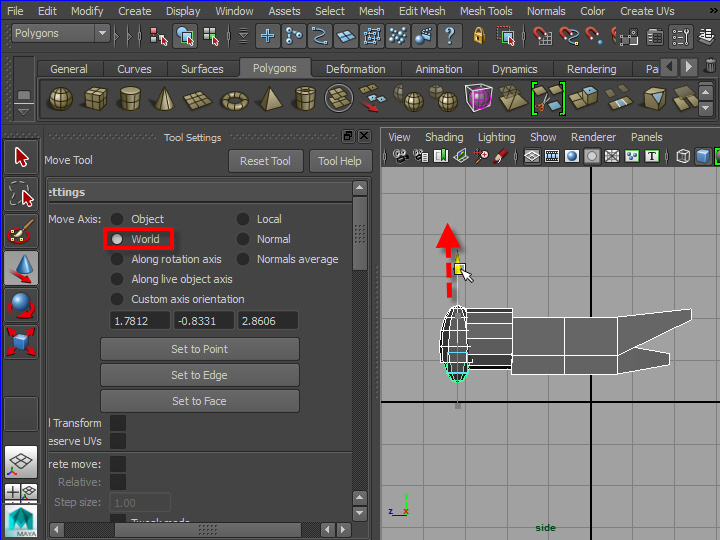This screenshot has height=540, width=720.
Task: Float the Tool Settings panel
Action: click(348, 136)
